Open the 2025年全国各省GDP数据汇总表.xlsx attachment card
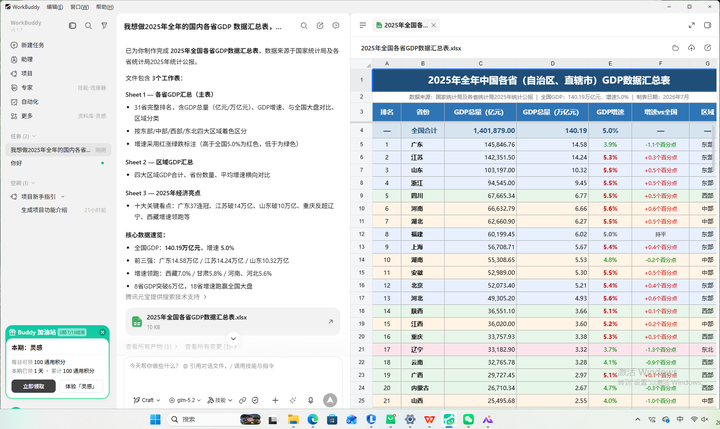The image size is (720, 429). pyautogui.click(x=233, y=322)
